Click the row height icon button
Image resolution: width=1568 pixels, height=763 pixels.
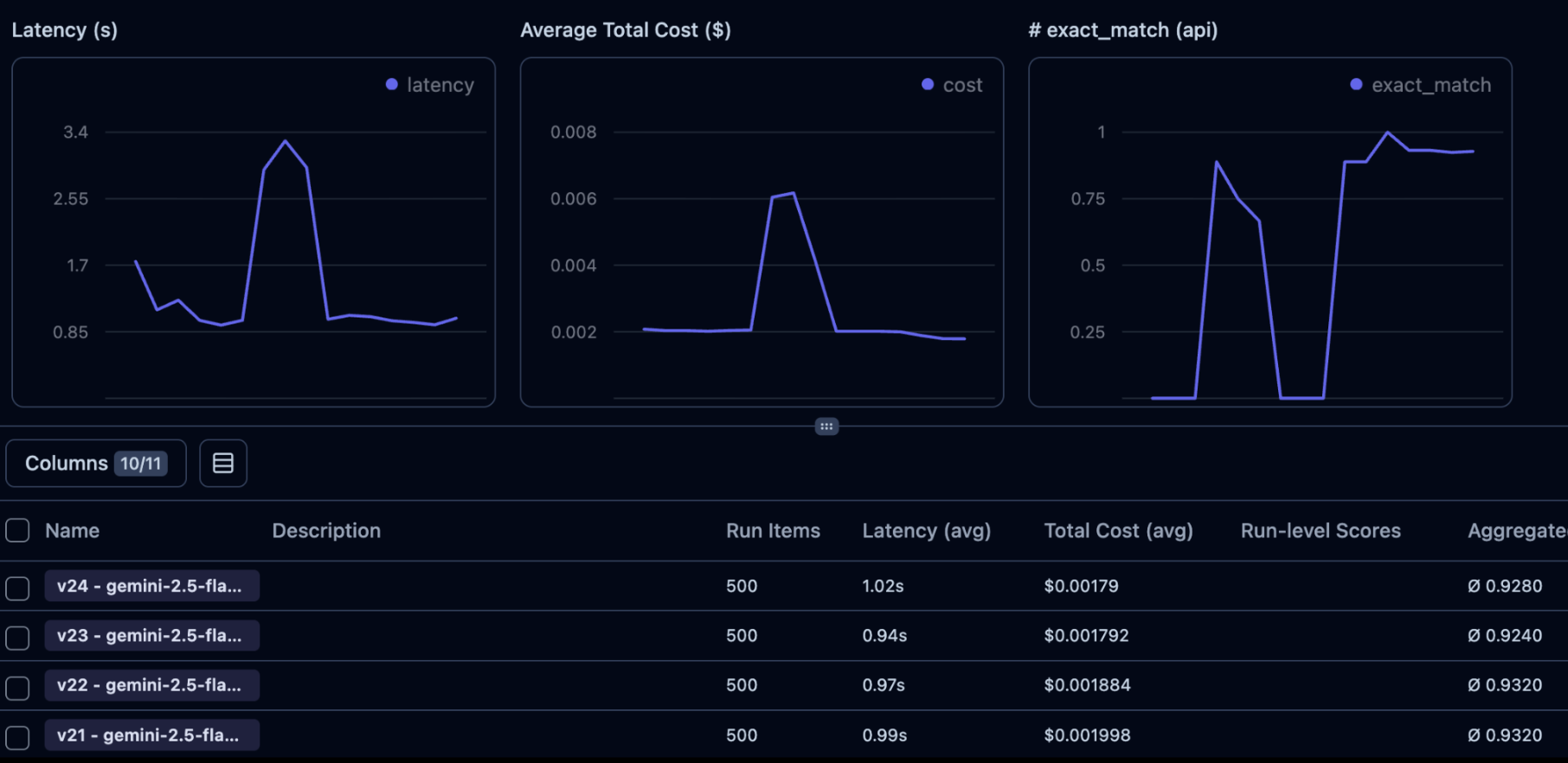click(223, 463)
